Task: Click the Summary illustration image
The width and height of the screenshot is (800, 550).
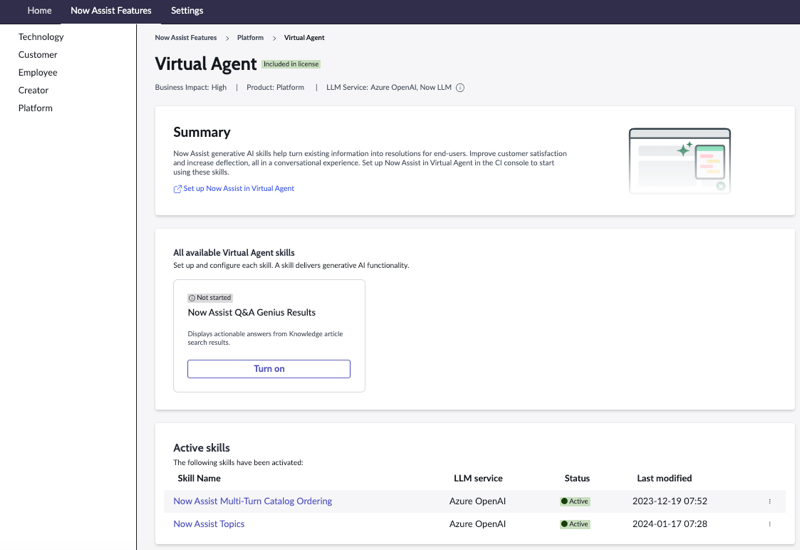Action: tap(680, 161)
